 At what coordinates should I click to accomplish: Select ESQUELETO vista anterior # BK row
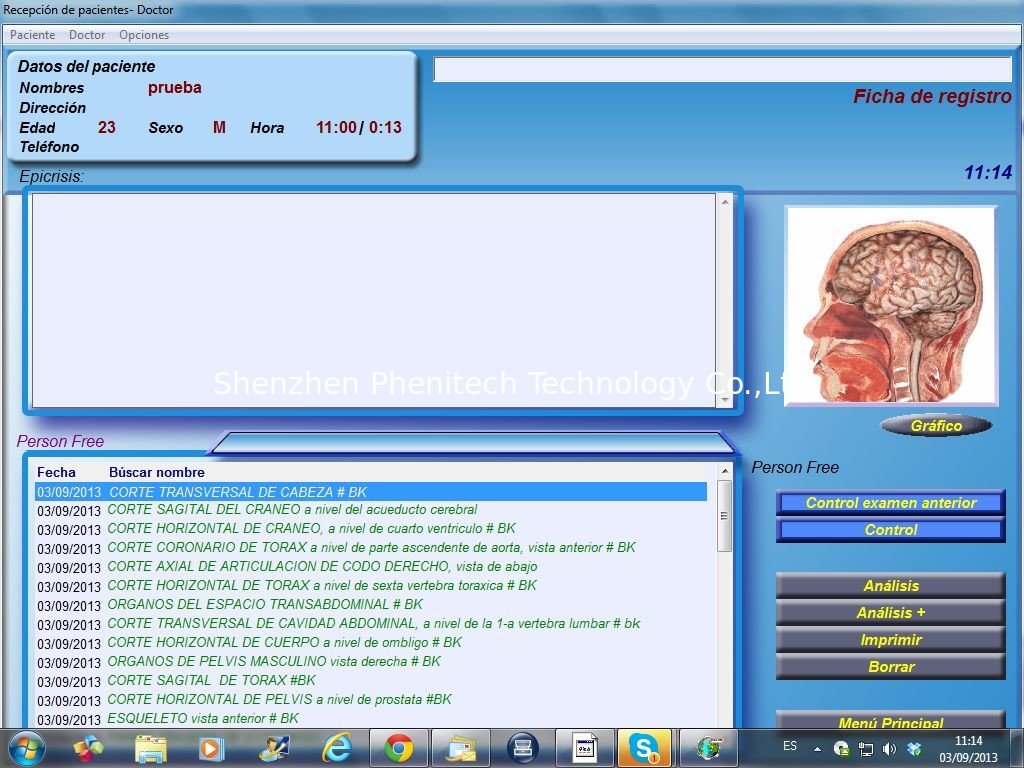pos(370,718)
